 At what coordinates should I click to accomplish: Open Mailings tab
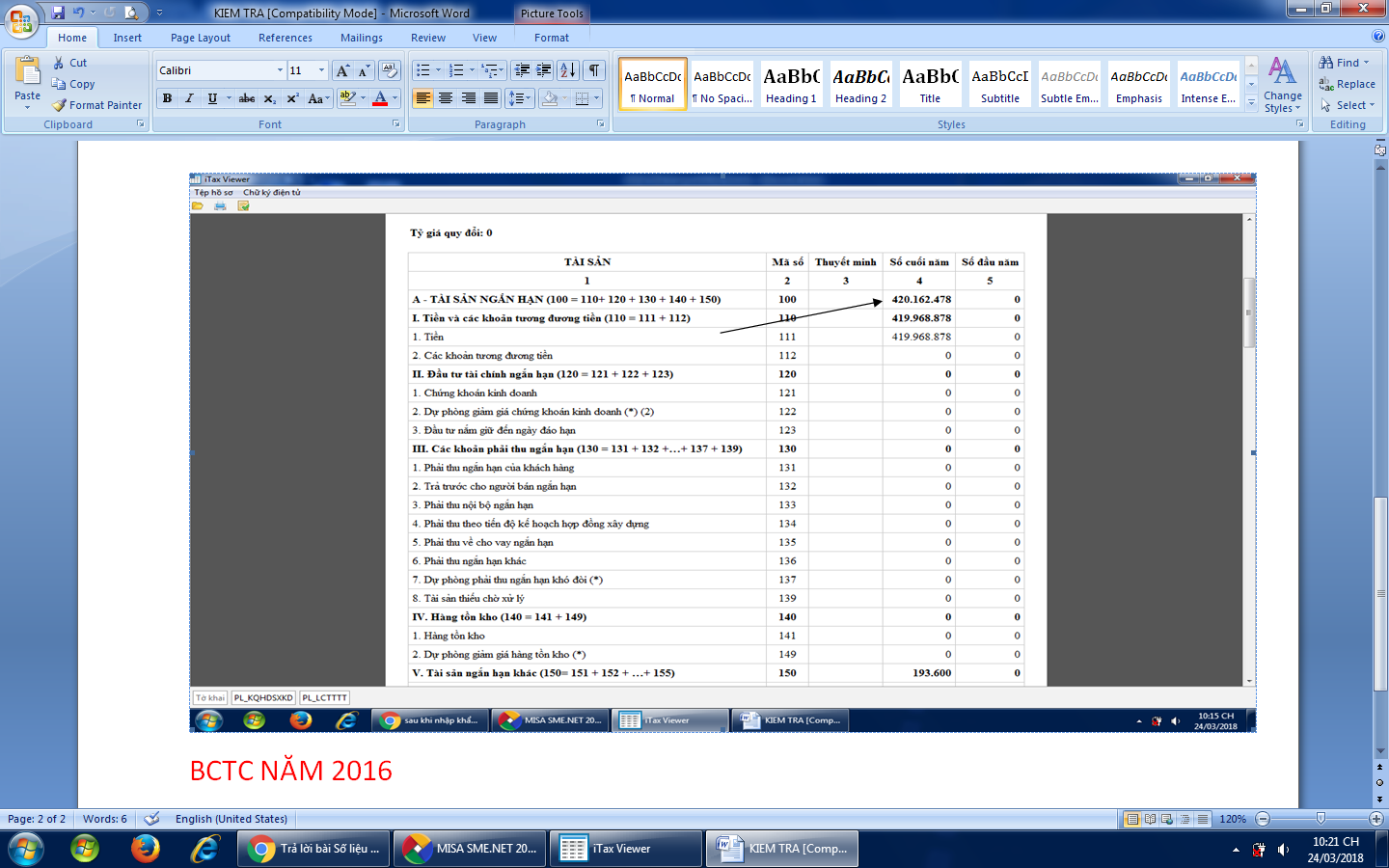[x=362, y=38]
